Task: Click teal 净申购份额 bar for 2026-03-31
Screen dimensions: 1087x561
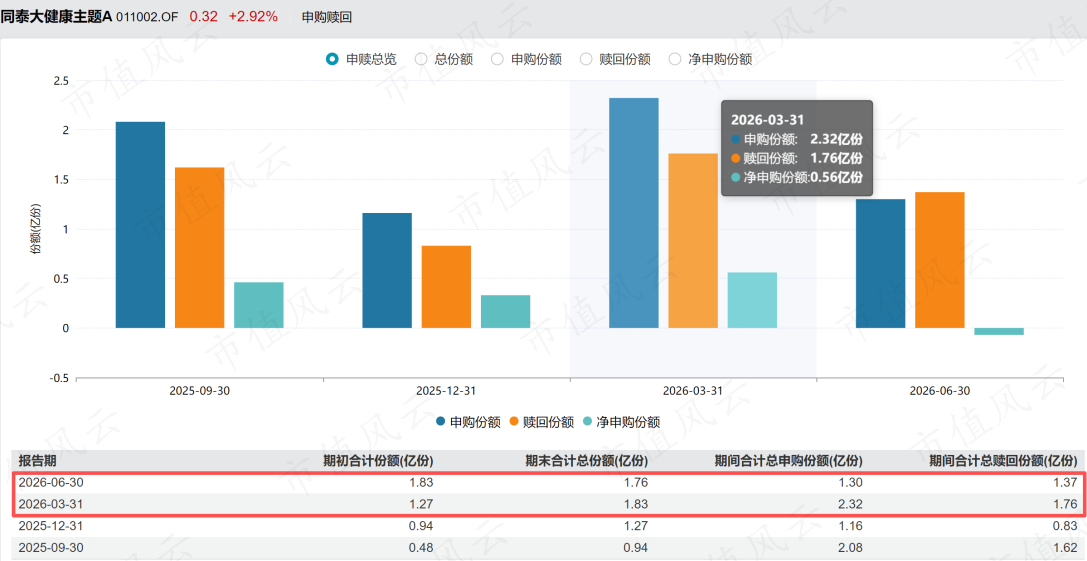Action: pyautogui.click(x=752, y=300)
